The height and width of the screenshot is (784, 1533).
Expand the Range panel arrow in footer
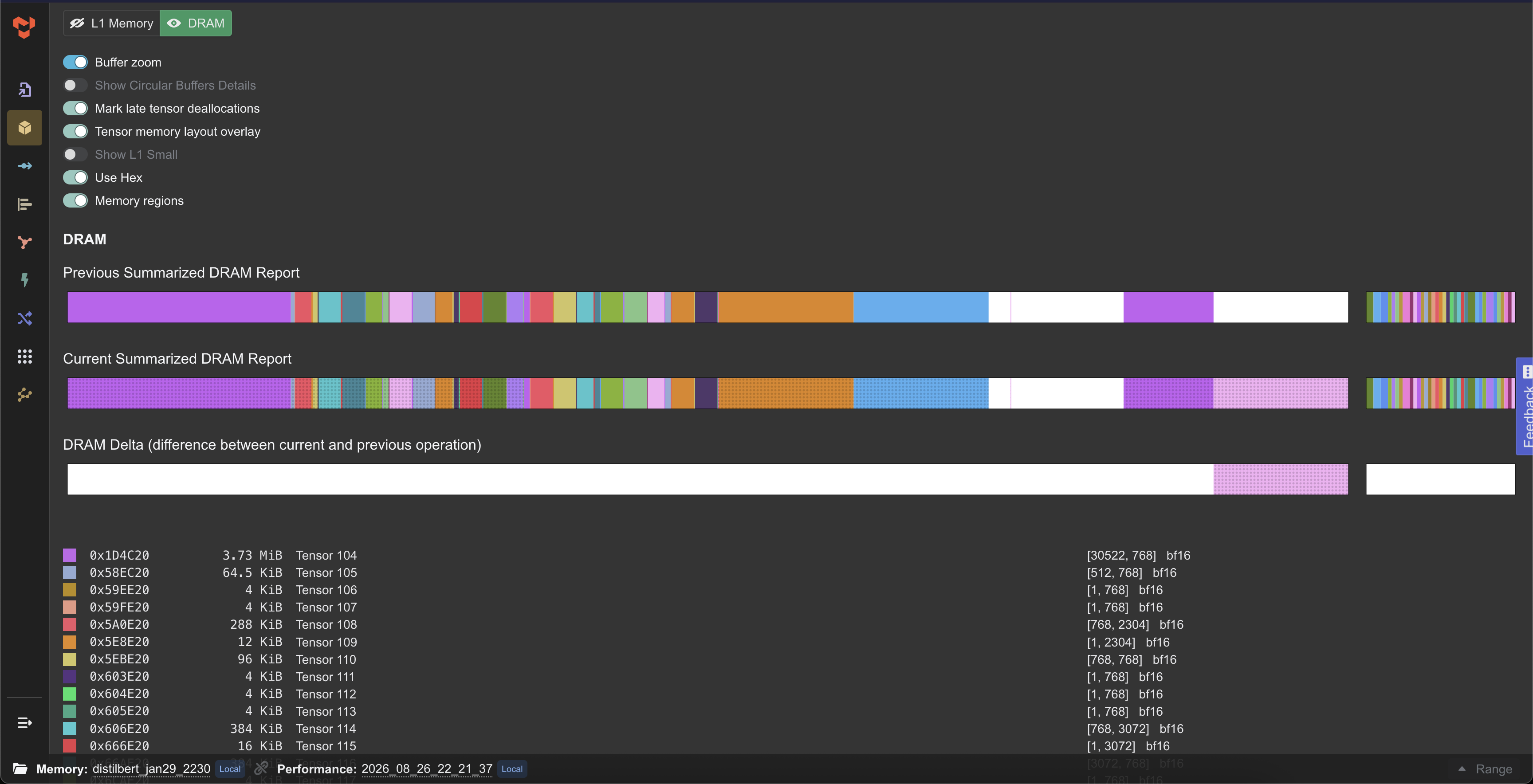(1462, 768)
